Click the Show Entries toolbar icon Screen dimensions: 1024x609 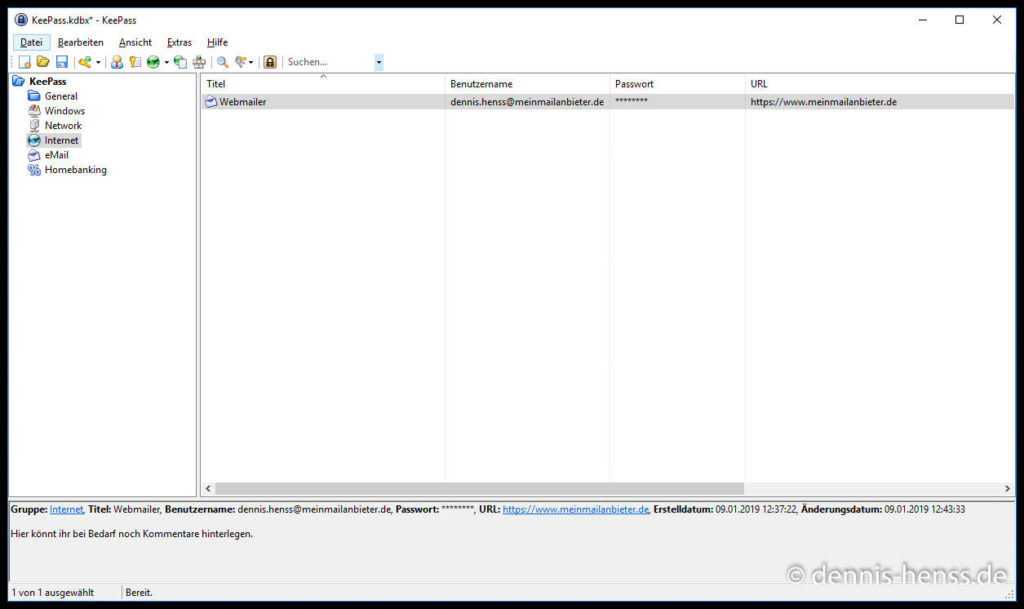pyautogui.click(x=241, y=62)
